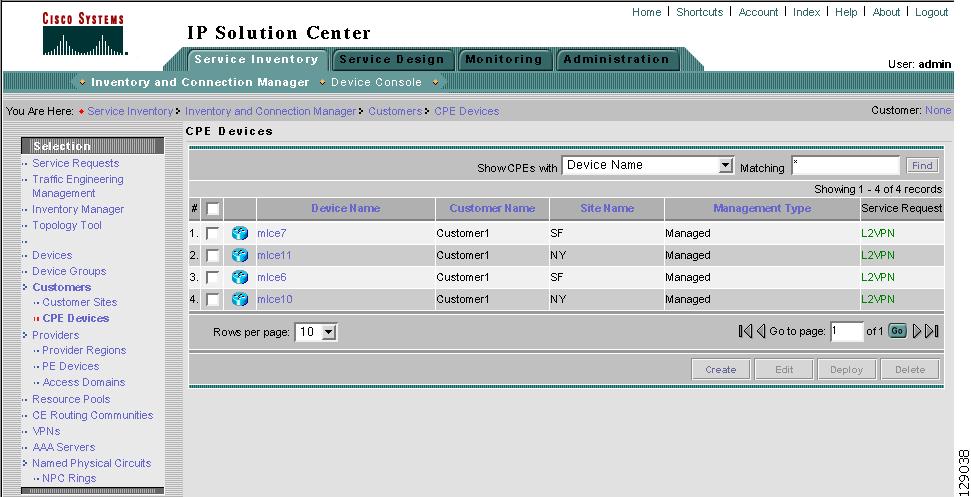Toggle the select-all header checkbox
The width and height of the screenshot is (971, 497).
coord(212,209)
